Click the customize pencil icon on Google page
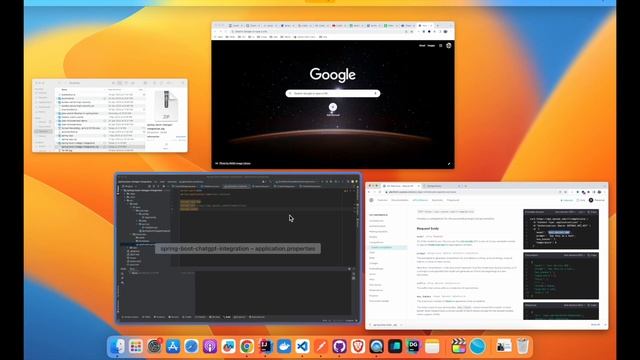 point(449,164)
